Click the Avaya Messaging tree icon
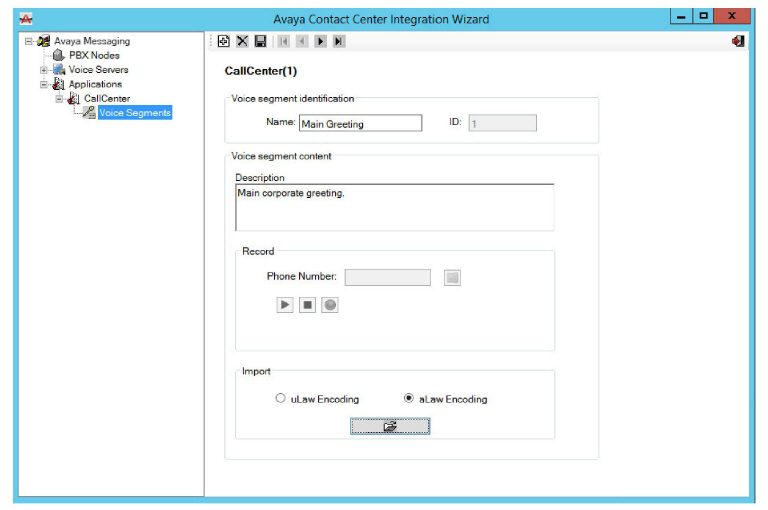This screenshot has height=510, width=768. 44,41
